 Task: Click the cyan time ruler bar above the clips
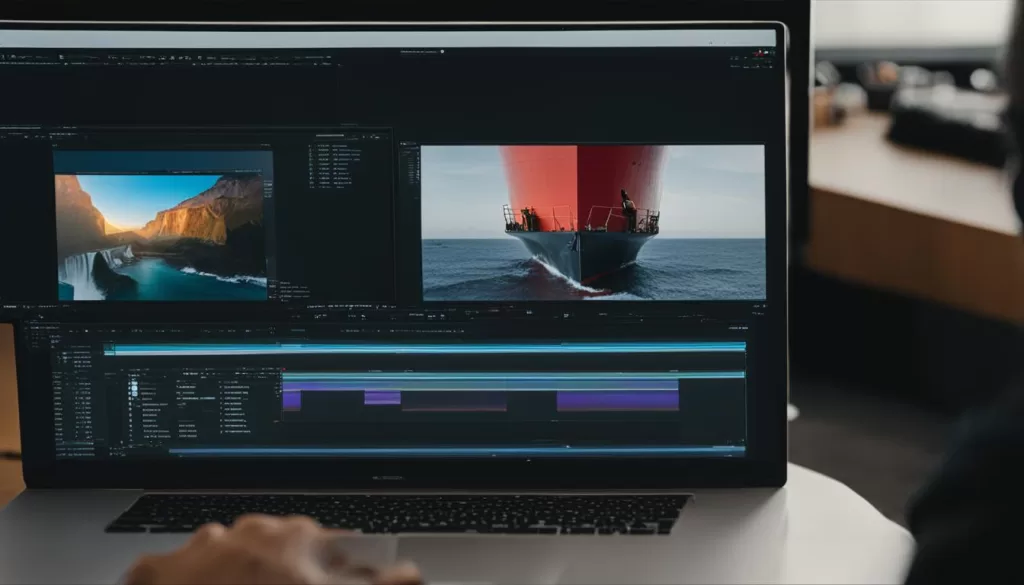click(x=513, y=375)
